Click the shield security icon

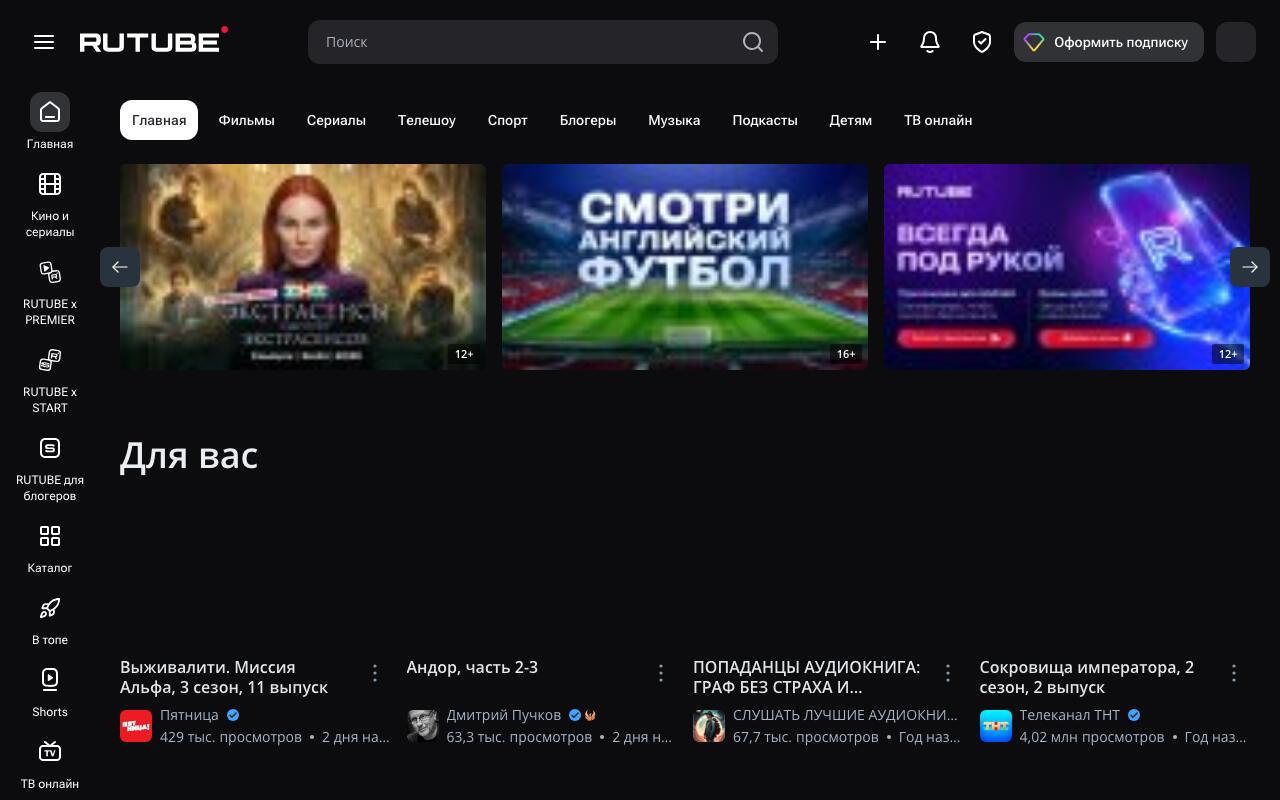click(982, 42)
